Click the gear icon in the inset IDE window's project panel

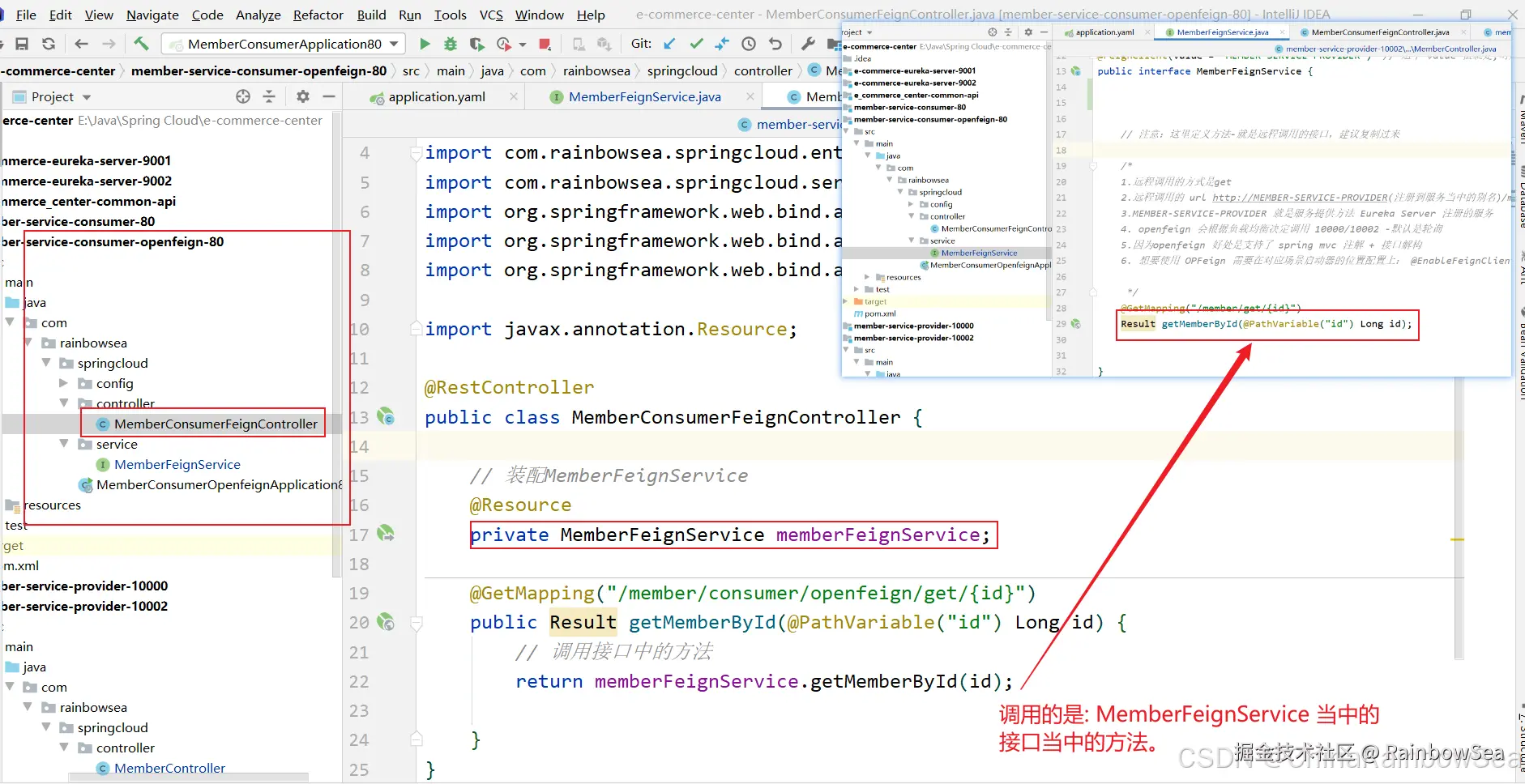coord(1028,32)
